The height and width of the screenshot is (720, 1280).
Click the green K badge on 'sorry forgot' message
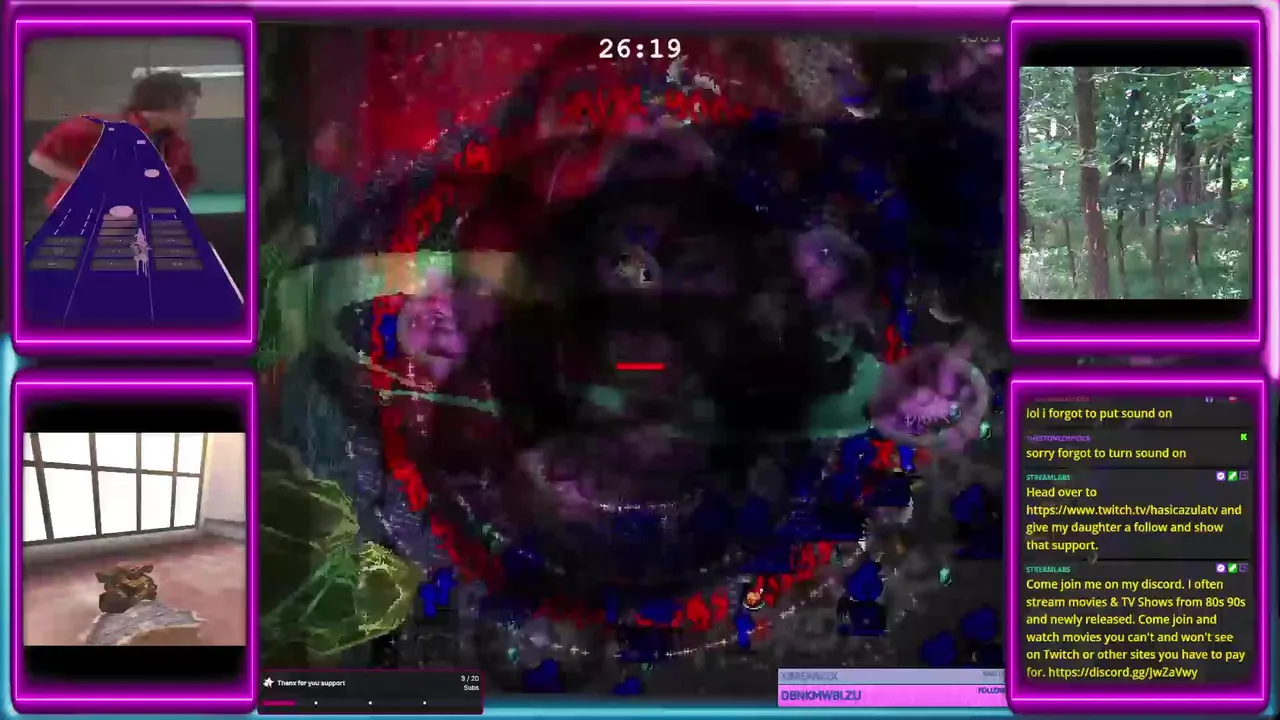point(1243,438)
